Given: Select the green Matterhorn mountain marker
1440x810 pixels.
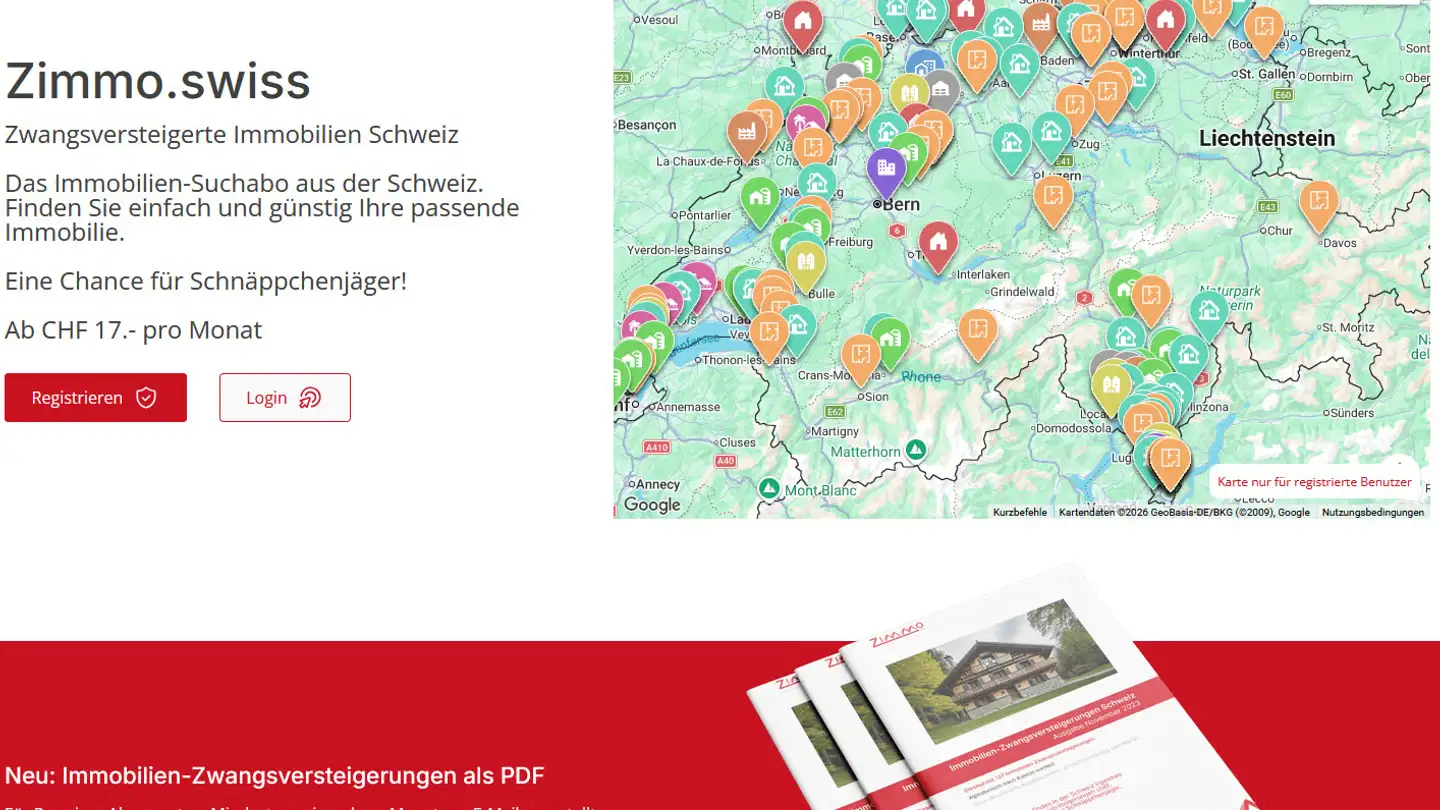Looking at the screenshot, I should tap(917, 450).
